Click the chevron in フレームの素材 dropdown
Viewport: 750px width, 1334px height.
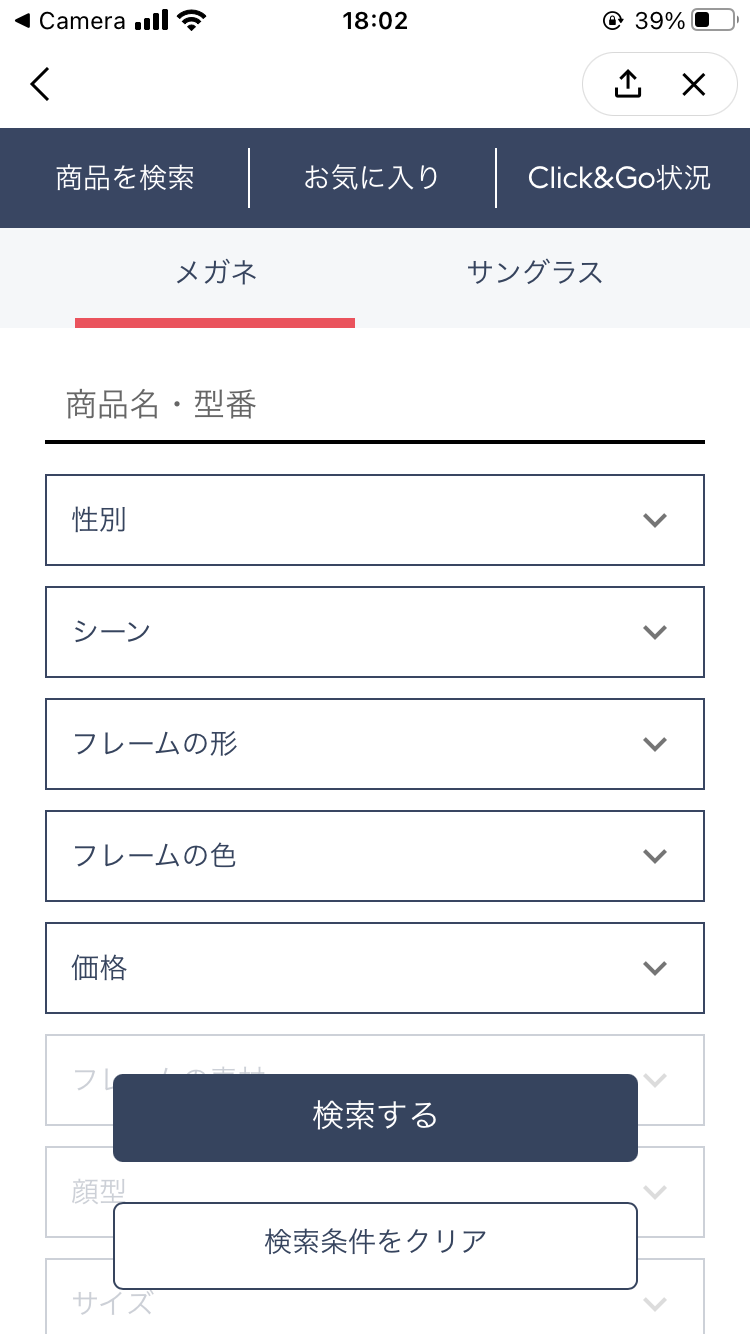click(x=655, y=1079)
